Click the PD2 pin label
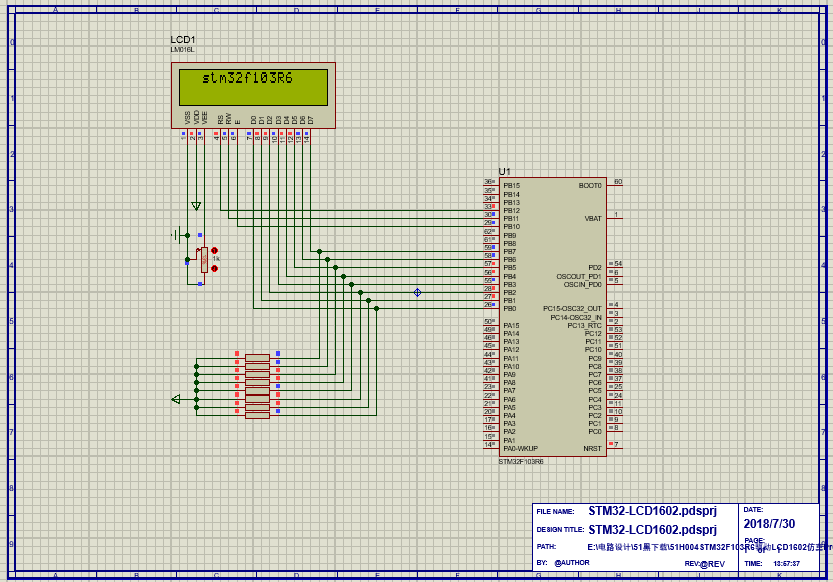This screenshot has height=582, width=833. 595,268
